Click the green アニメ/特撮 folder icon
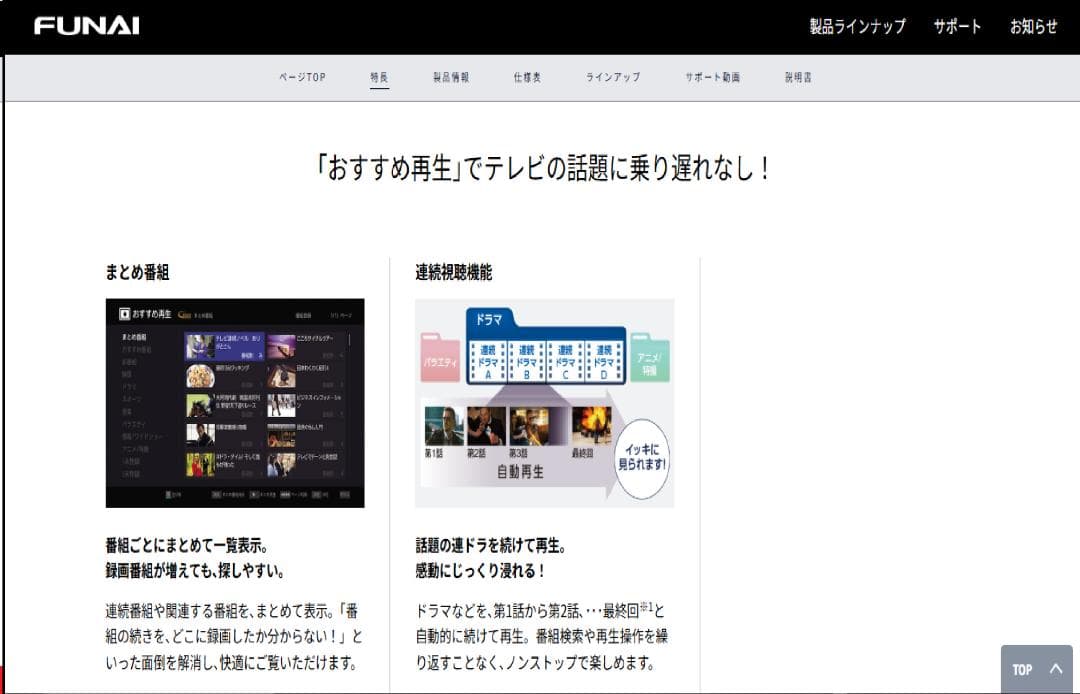 (650, 362)
